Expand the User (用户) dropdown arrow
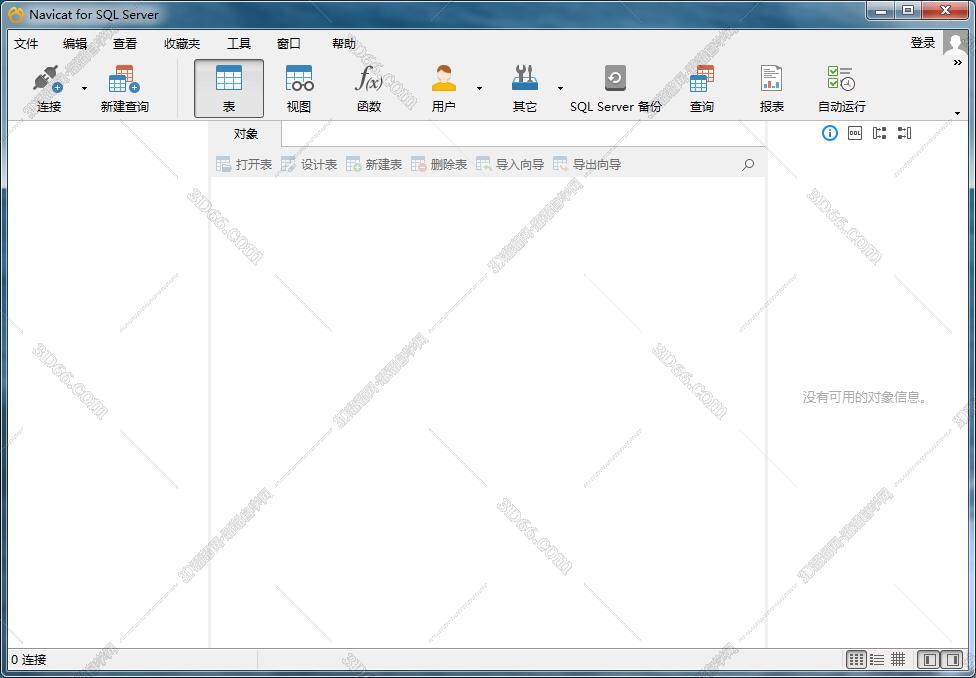 (x=479, y=88)
